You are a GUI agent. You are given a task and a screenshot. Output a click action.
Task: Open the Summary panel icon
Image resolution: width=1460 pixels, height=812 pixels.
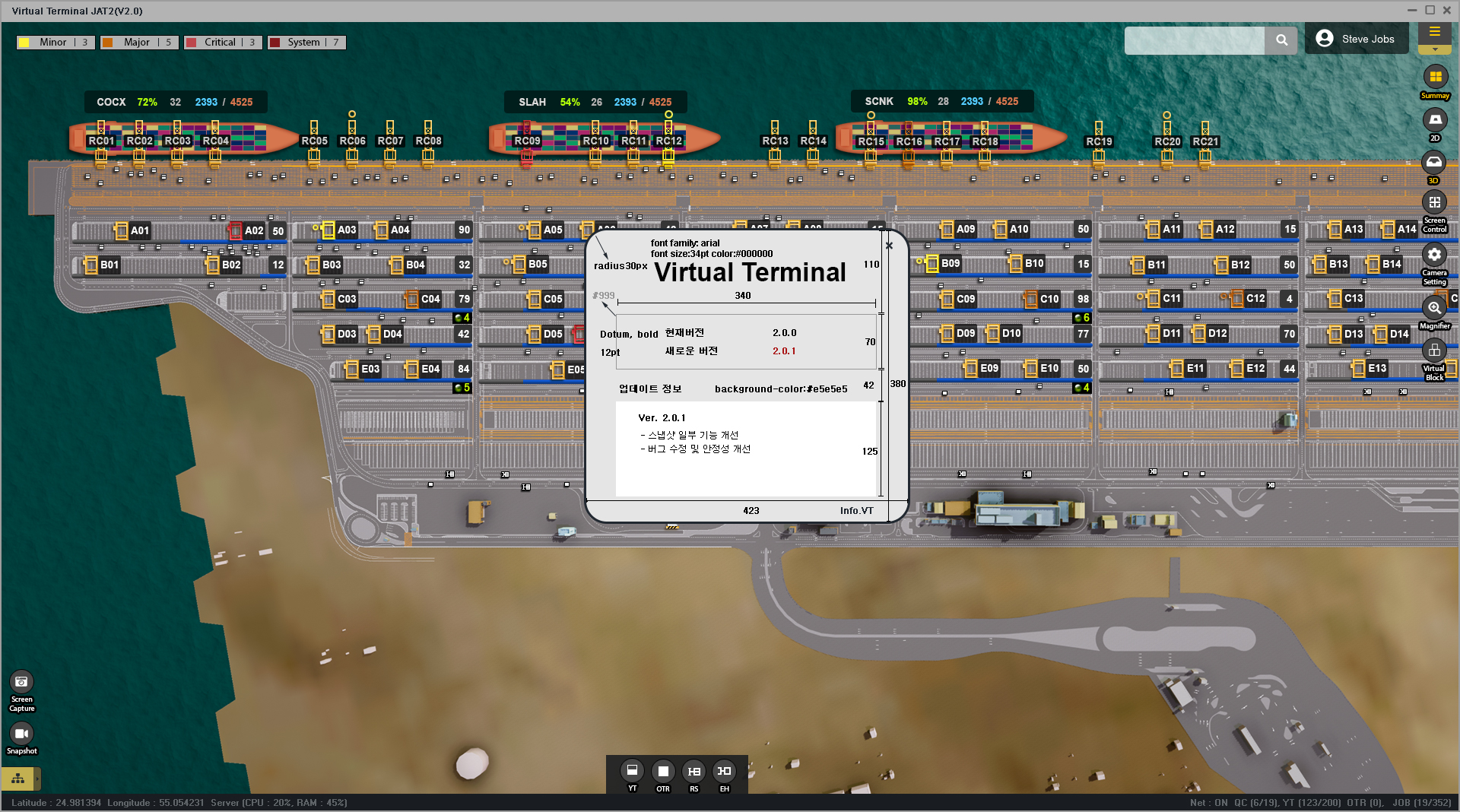(x=1435, y=78)
